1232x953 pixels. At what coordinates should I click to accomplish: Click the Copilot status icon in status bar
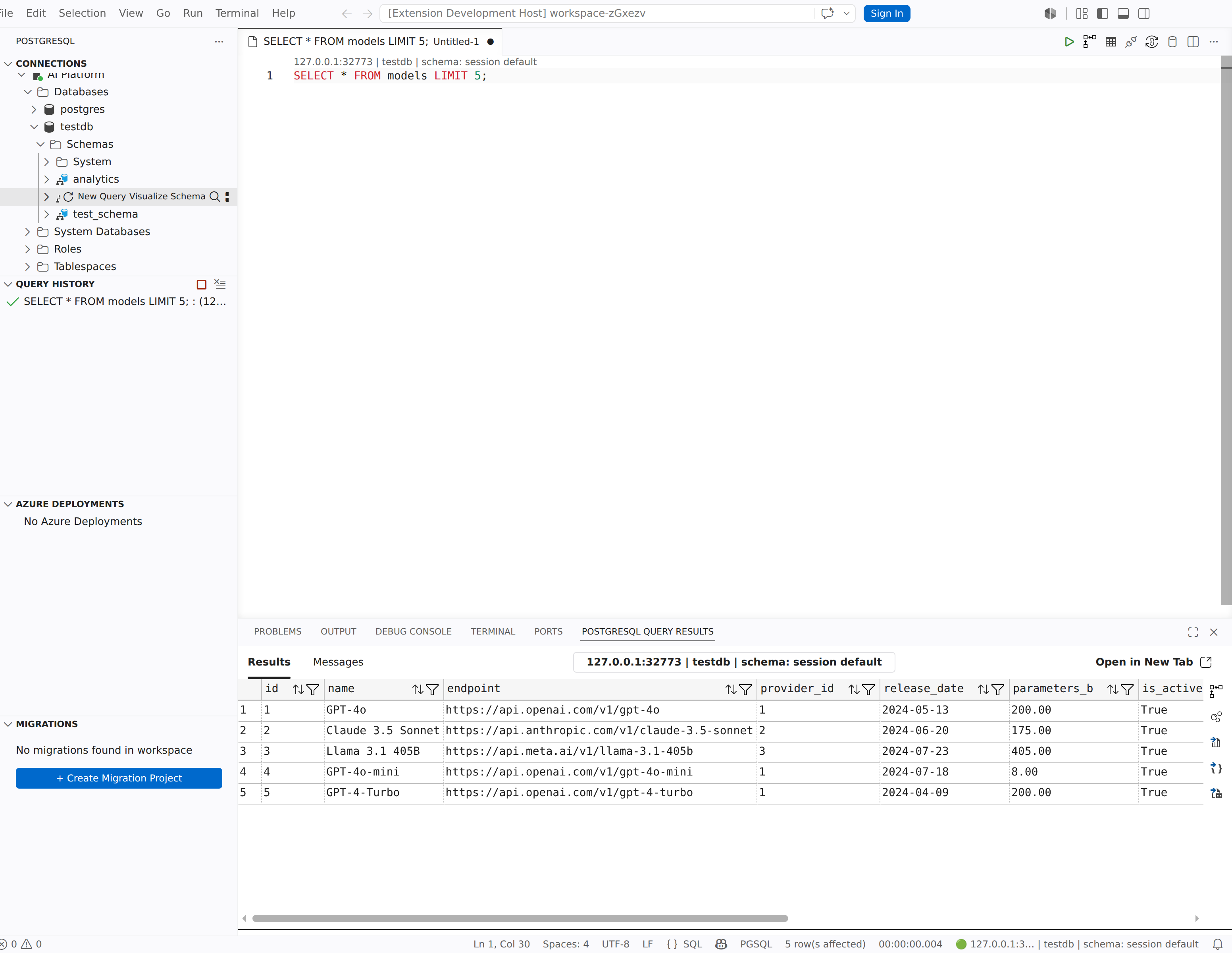pos(721,944)
